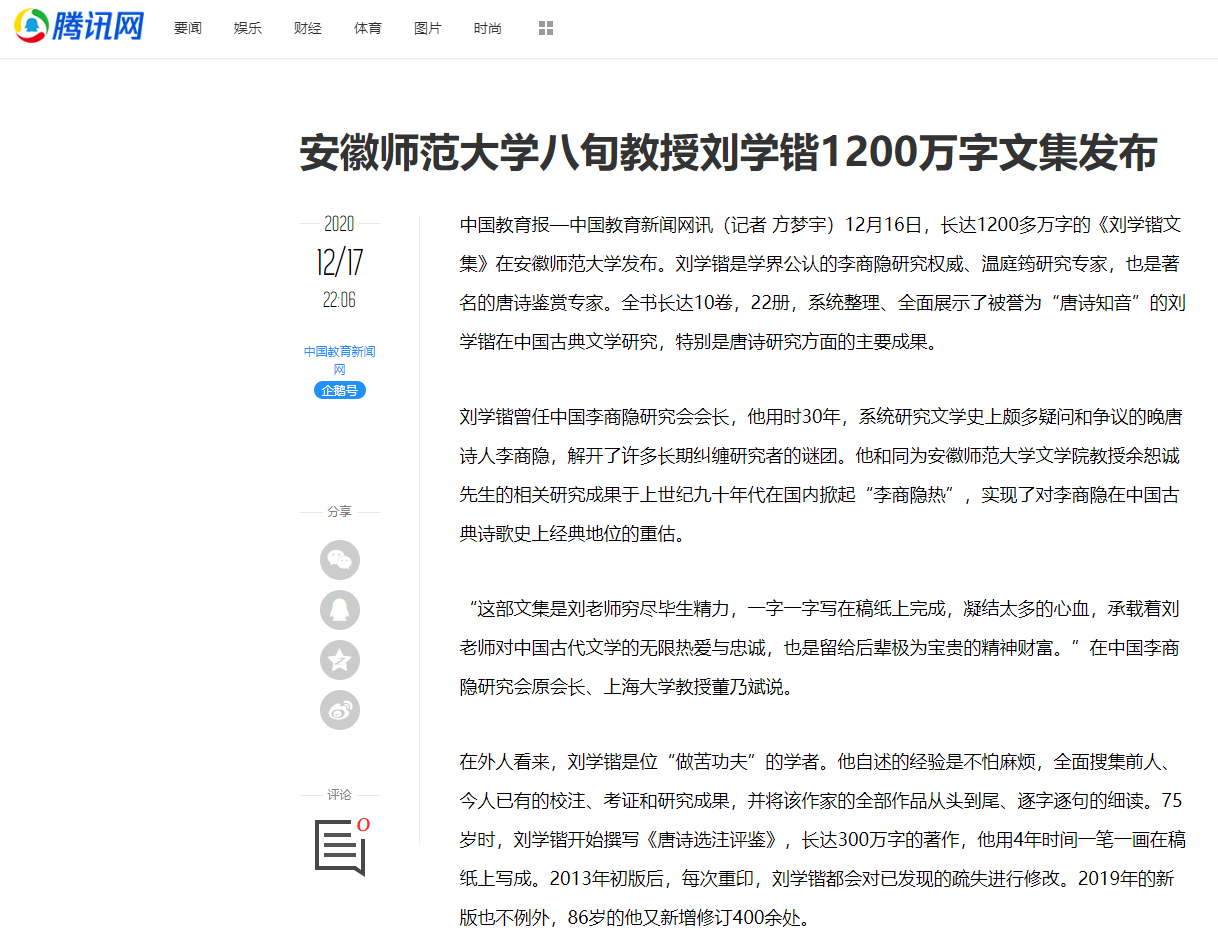Share article to Weibo icon
Image resolution: width=1218 pixels, height=934 pixels.
[x=340, y=710]
